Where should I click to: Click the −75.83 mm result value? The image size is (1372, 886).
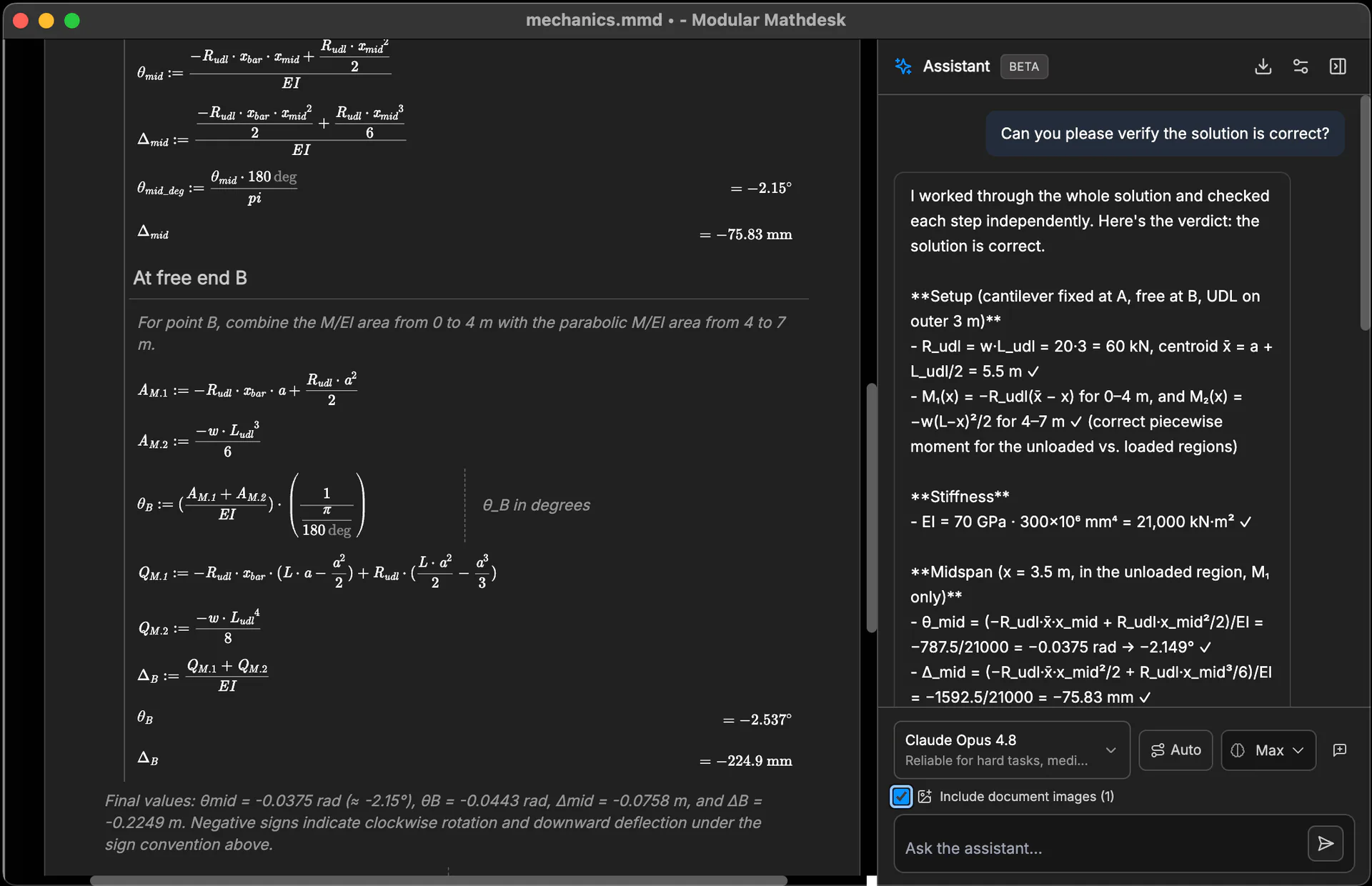[746, 234]
